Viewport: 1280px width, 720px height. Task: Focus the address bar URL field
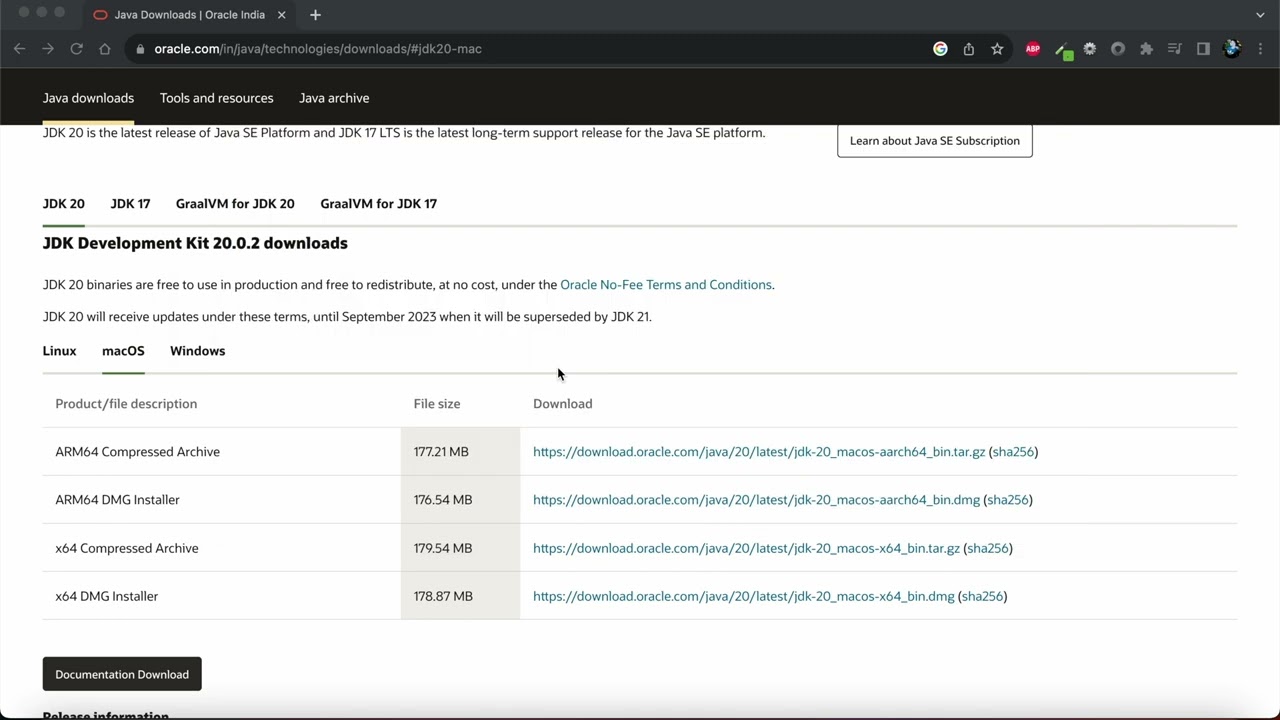[x=530, y=48]
